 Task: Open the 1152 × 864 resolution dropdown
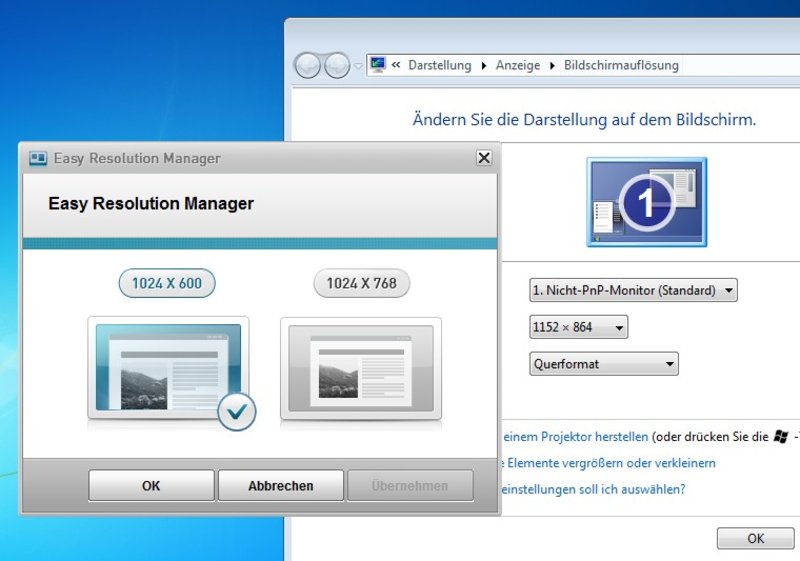pos(579,327)
